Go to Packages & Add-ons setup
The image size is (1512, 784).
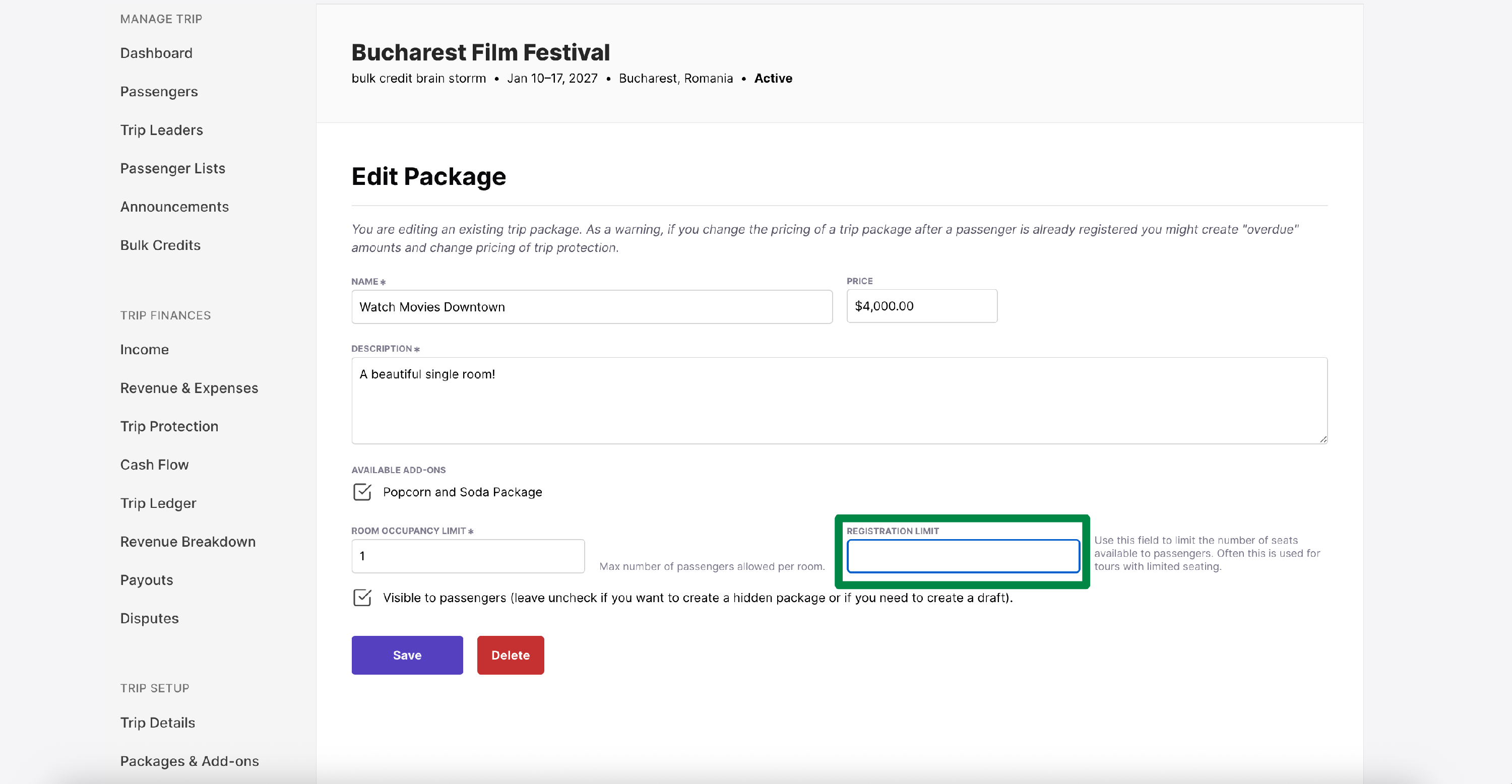[x=190, y=761]
